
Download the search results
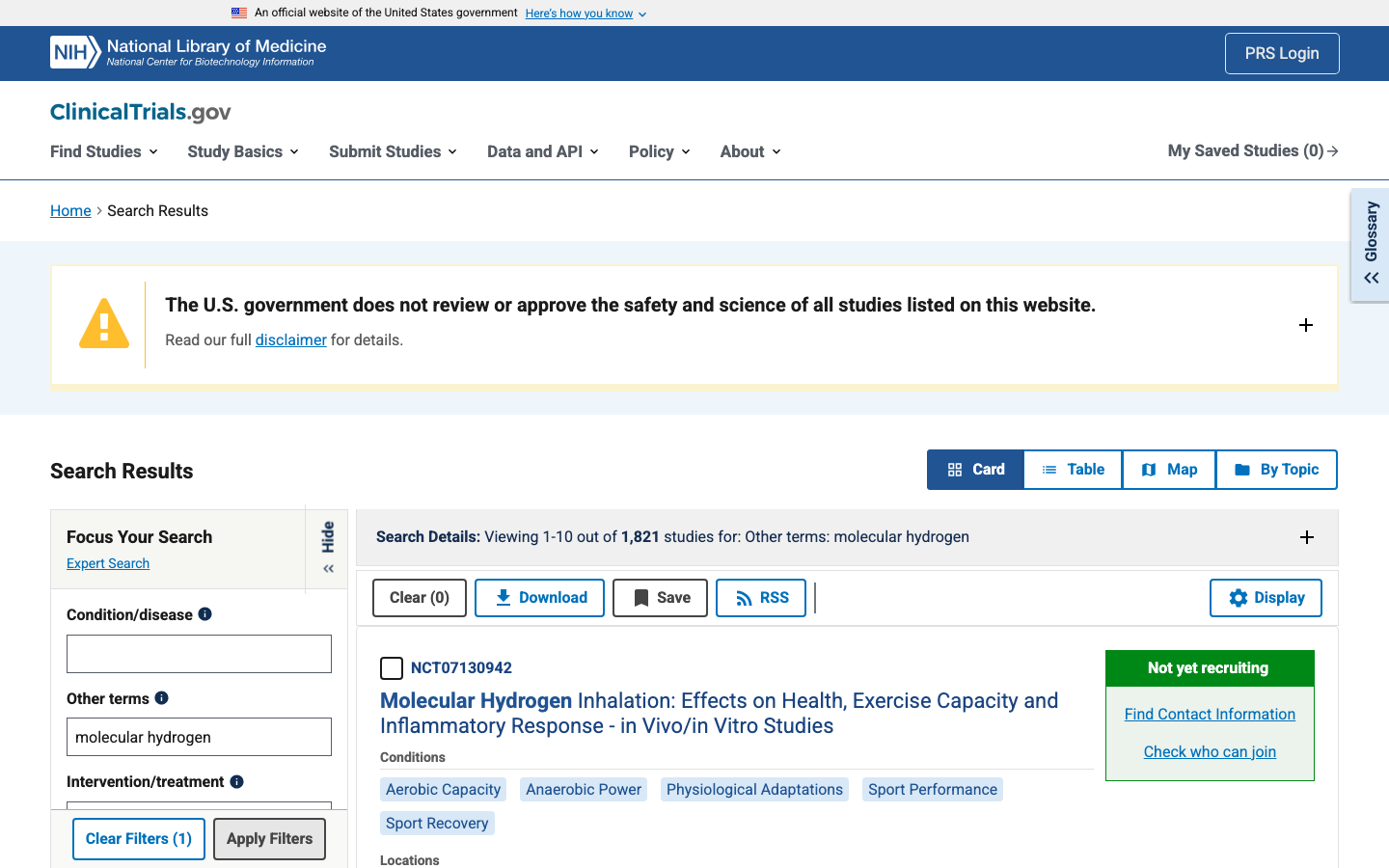tap(540, 598)
